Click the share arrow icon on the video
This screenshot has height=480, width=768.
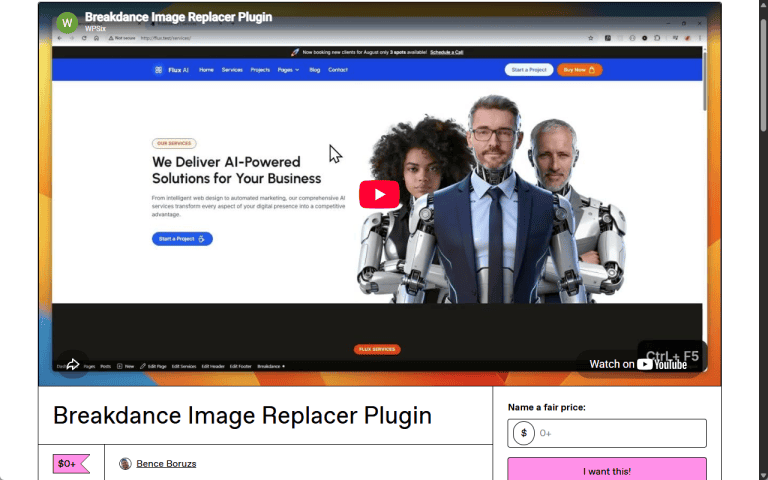coord(72,364)
